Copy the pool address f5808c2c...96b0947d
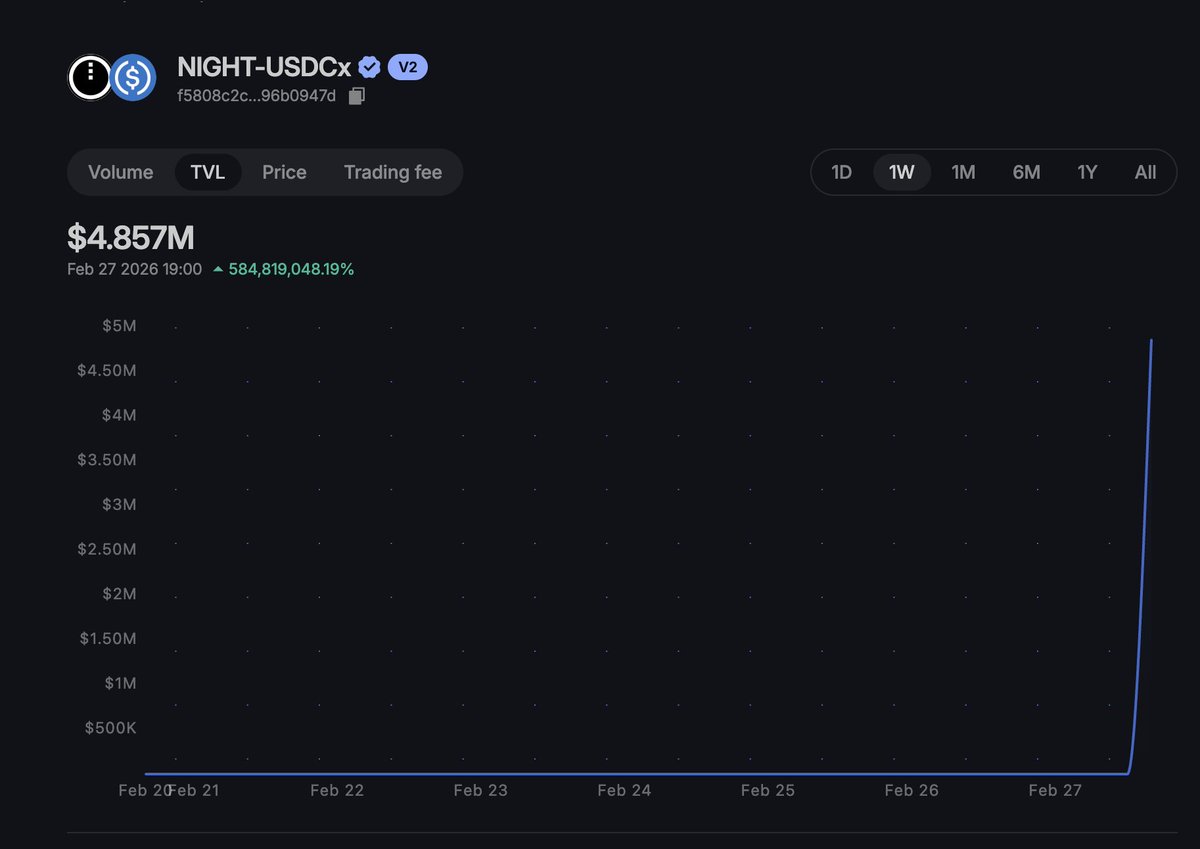This screenshot has height=849, width=1200. tap(357, 96)
